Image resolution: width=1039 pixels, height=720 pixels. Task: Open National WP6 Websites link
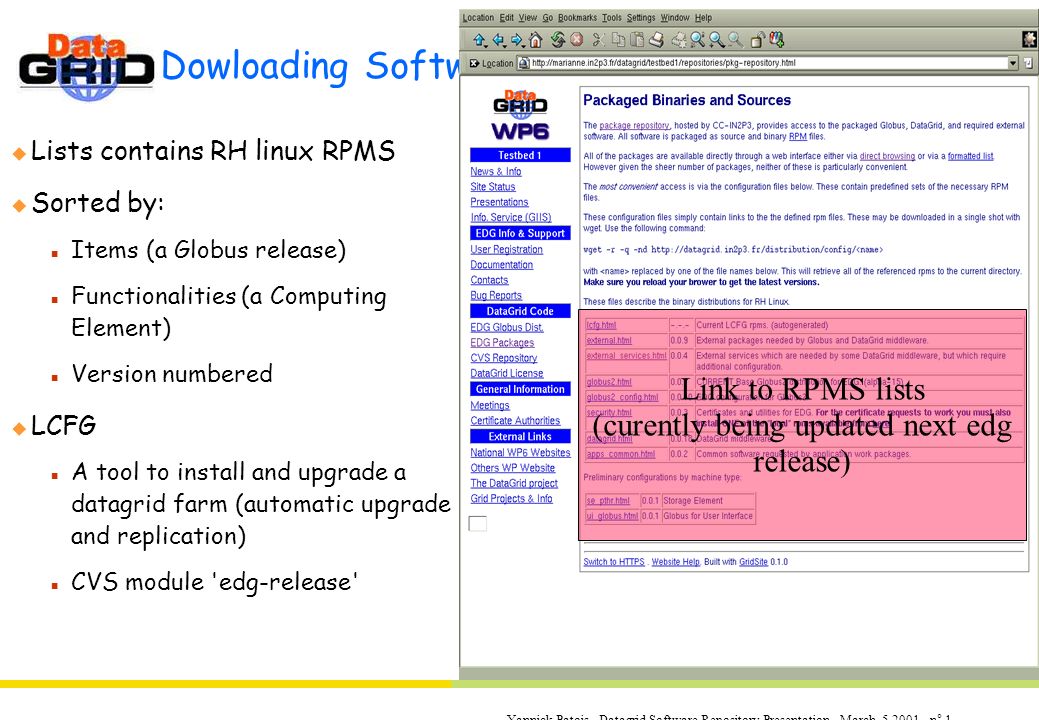[520, 452]
